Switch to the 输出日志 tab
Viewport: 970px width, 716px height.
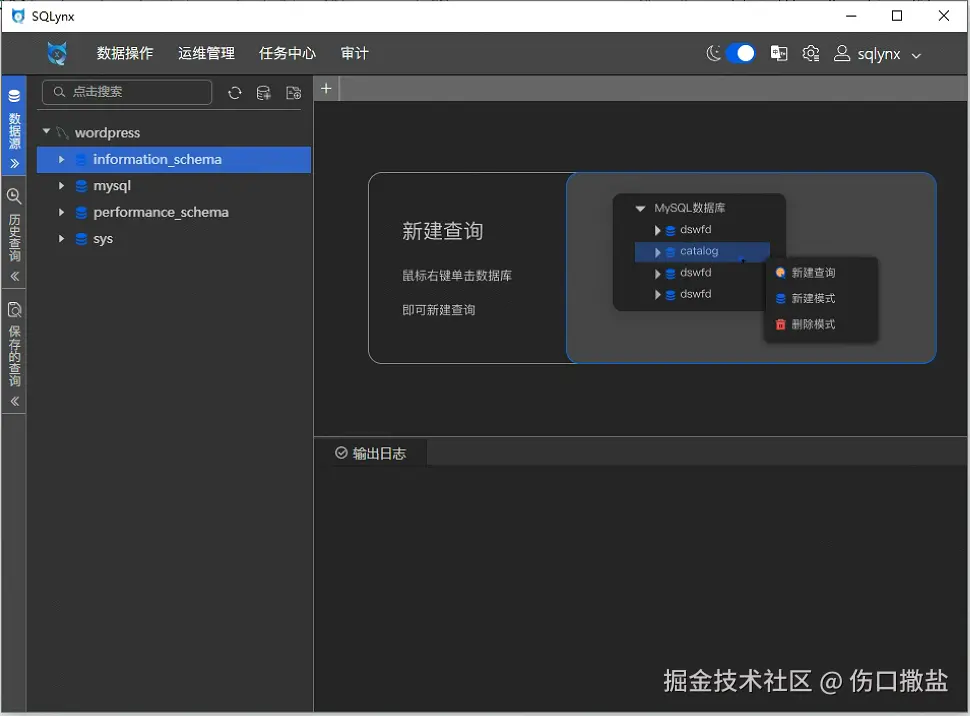pos(371,454)
